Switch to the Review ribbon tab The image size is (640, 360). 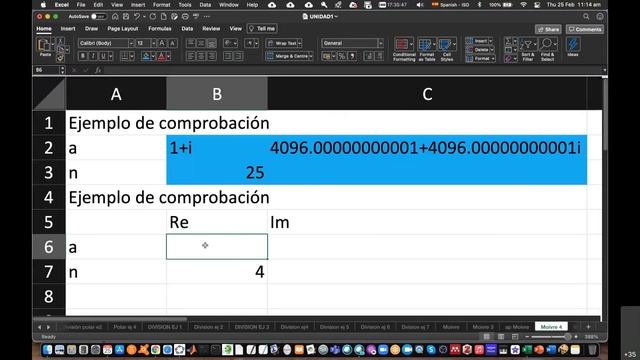pyautogui.click(x=211, y=29)
